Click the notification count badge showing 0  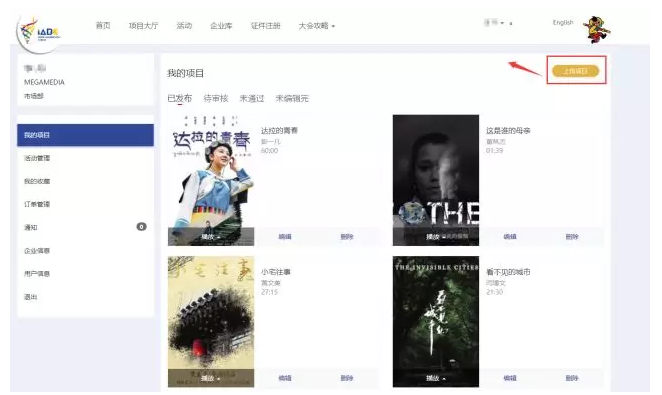tap(141, 227)
